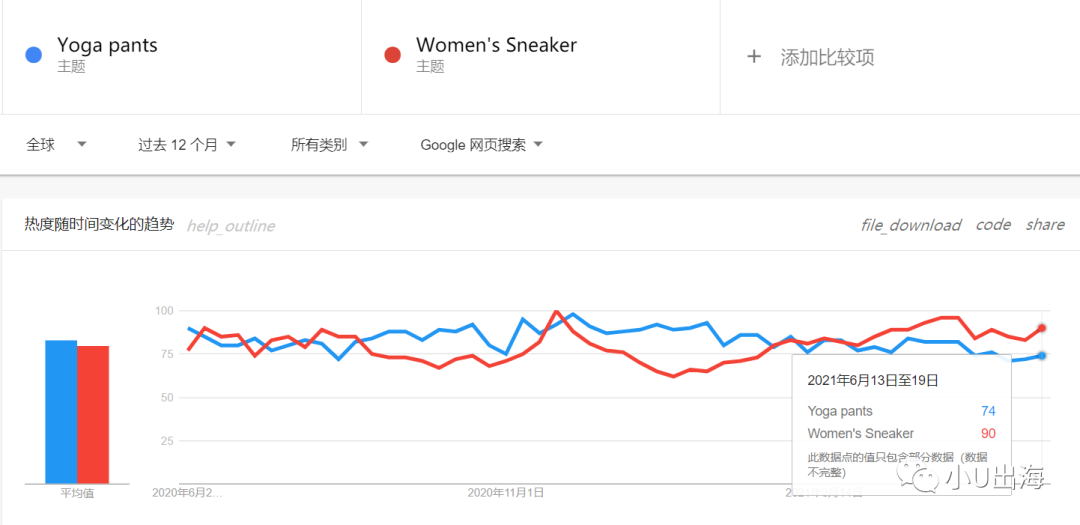The image size is (1080, 525).
Task: Click the plus icon to add comparison
Action: tap(754, 57)
